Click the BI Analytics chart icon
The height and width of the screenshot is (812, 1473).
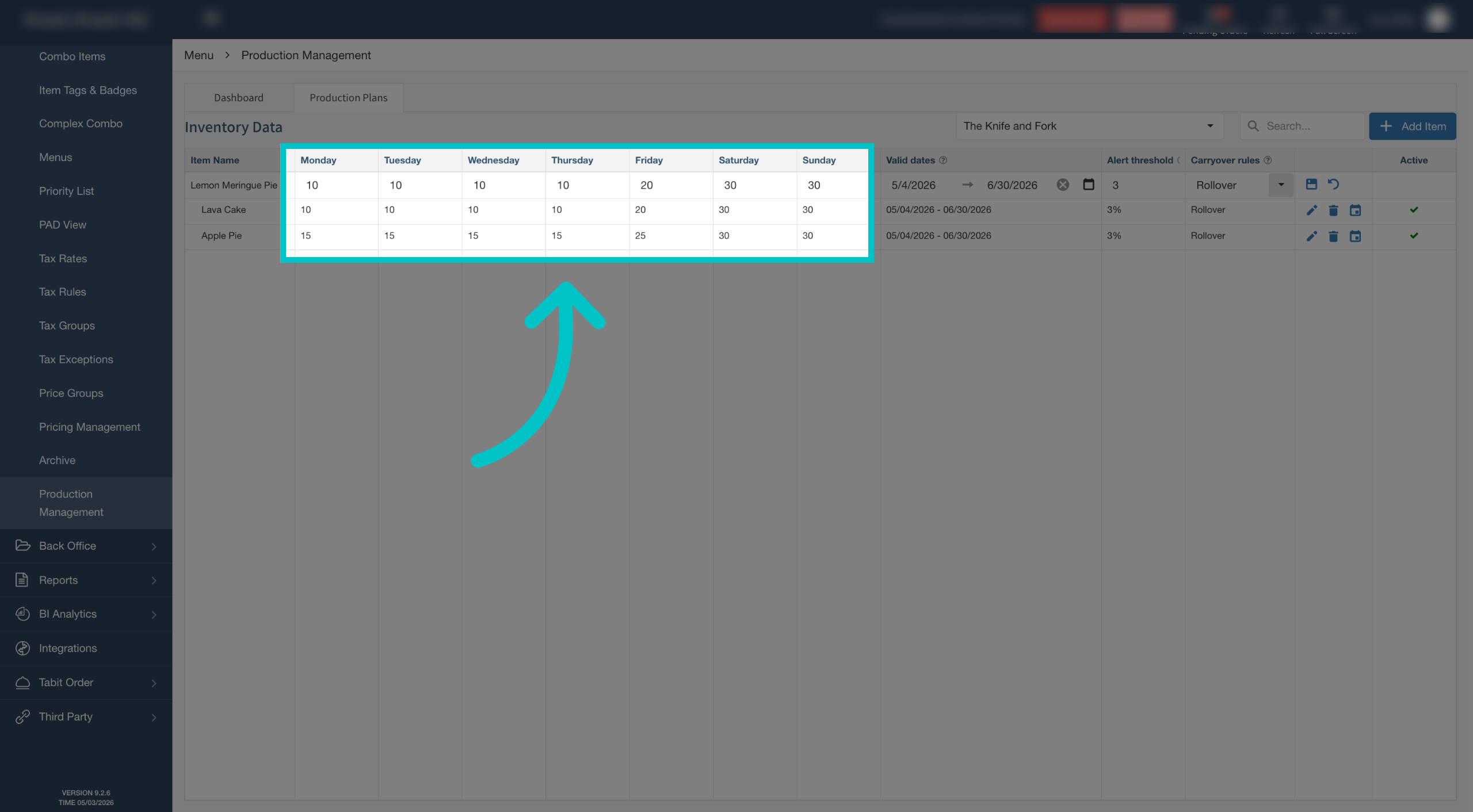tap(22, 614)
